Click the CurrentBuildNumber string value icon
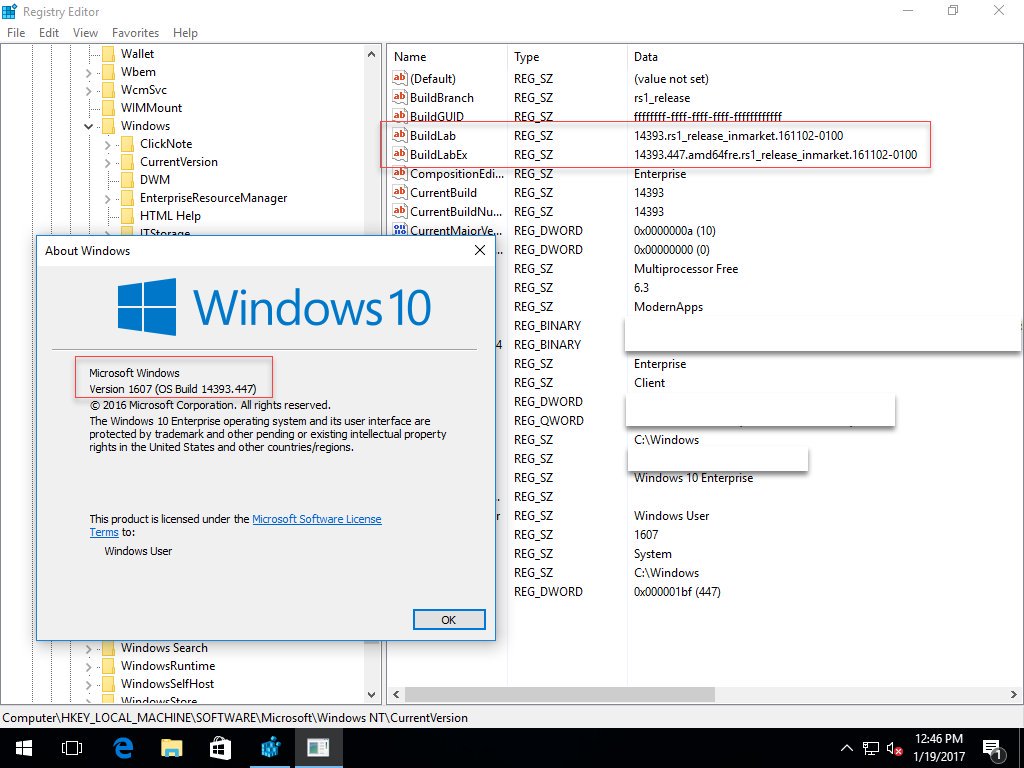This screenshot has width=1024, height=768. pyautogui.click(x=400, y=211)
